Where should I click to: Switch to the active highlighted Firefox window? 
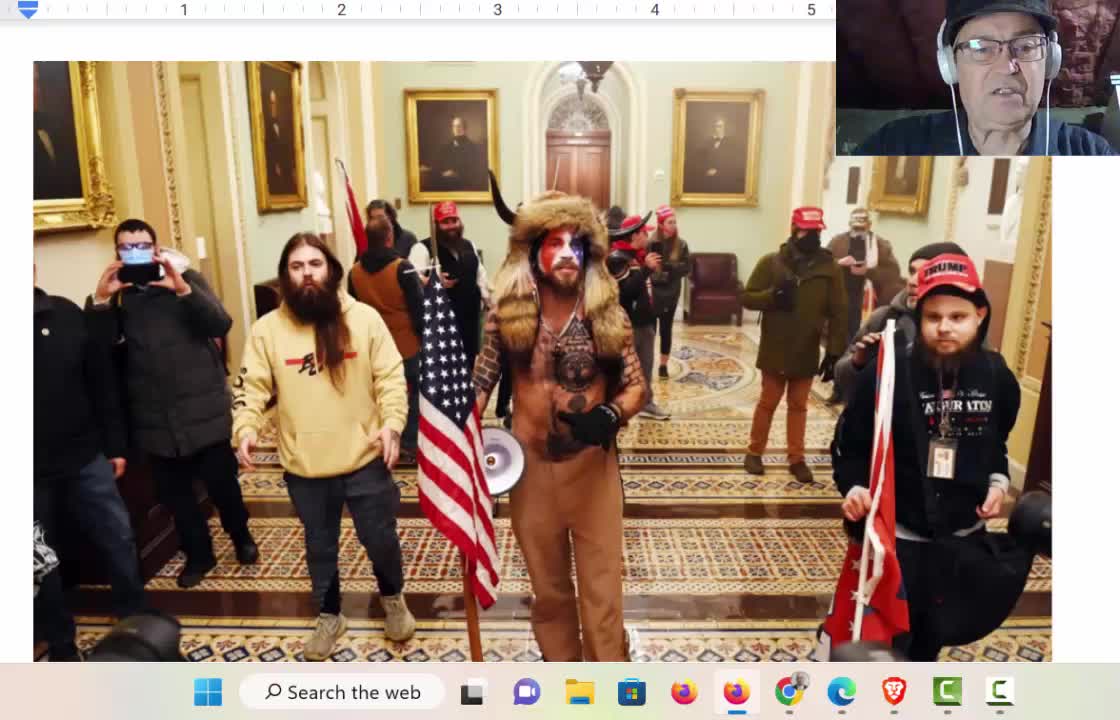(x=736, y=692)
